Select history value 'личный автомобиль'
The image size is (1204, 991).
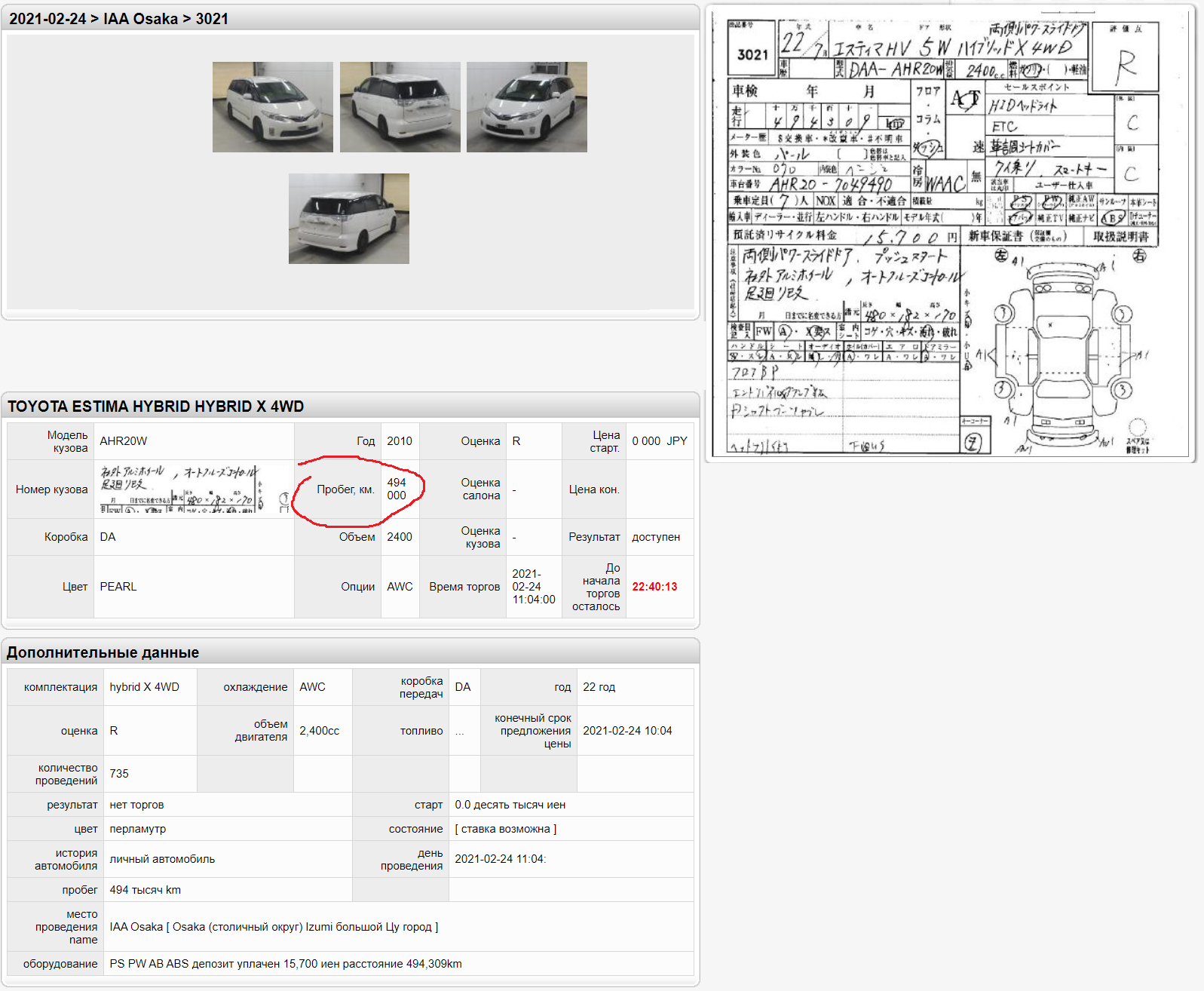tap(162, 859)
